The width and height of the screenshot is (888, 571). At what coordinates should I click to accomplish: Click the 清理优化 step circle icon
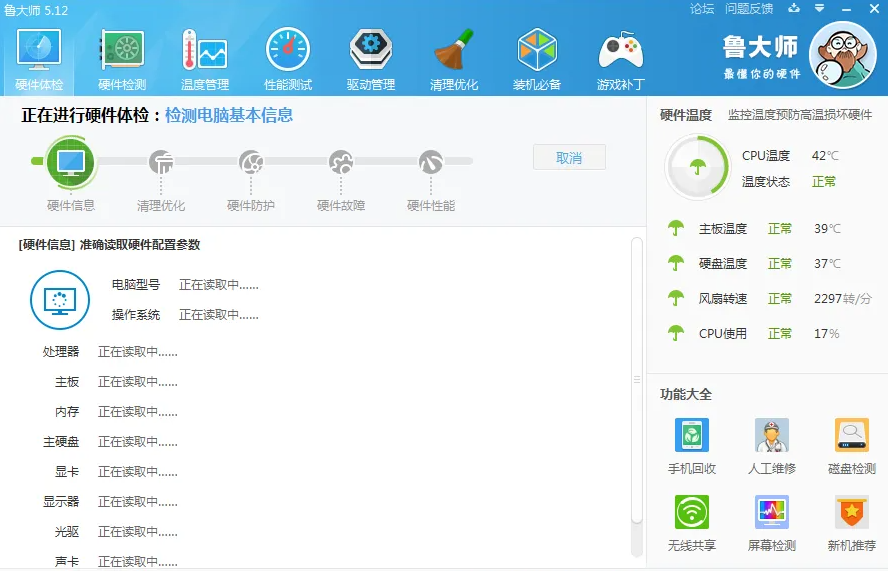pyautogui.click(x=161, y=162)
